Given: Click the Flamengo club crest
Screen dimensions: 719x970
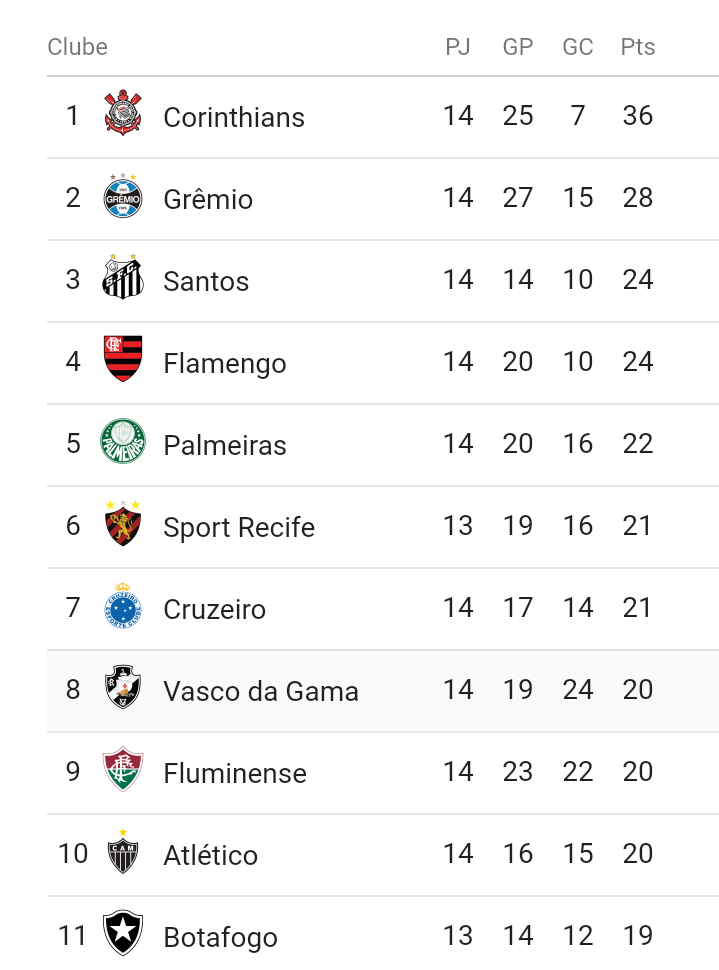Looking at the screenshot, I should click(123, 359).
